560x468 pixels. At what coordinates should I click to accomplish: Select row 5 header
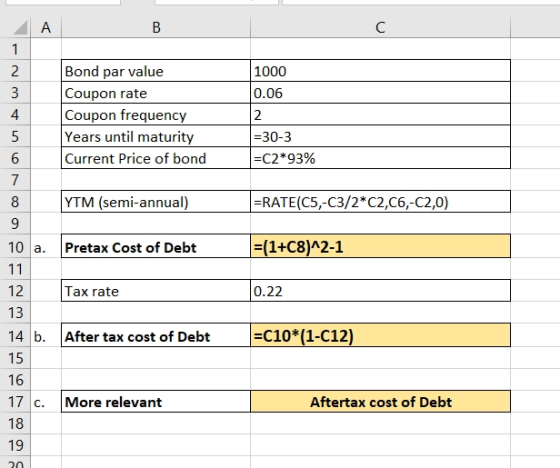tap(15, 136)
